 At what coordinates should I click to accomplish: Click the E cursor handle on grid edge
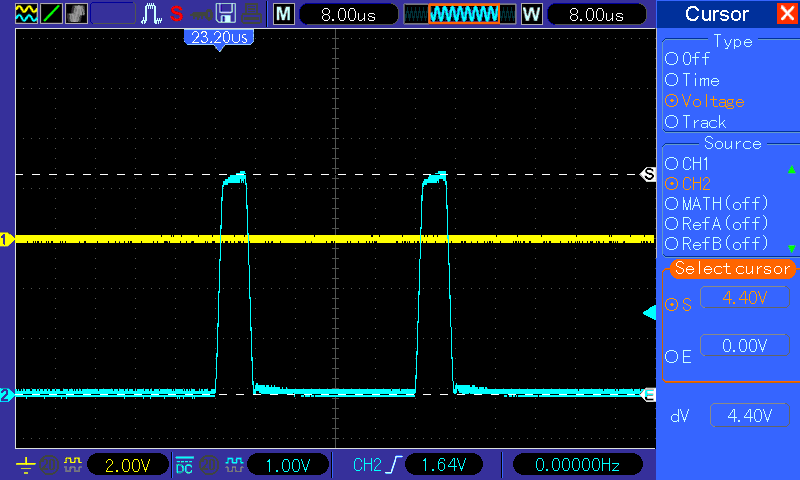coord(649,394)
